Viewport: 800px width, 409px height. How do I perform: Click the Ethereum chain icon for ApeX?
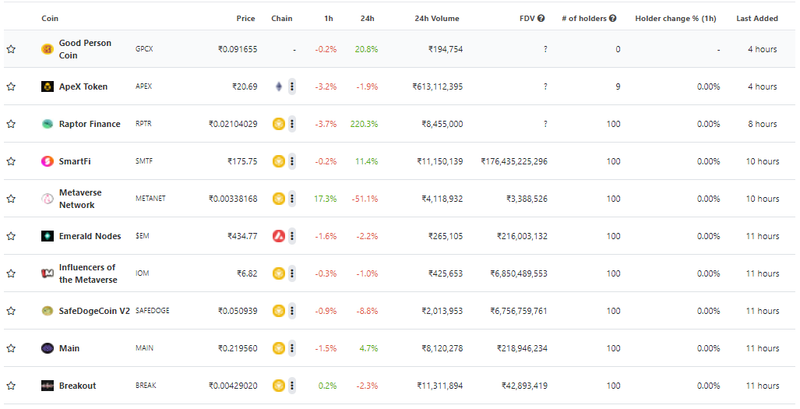(279, 86)
